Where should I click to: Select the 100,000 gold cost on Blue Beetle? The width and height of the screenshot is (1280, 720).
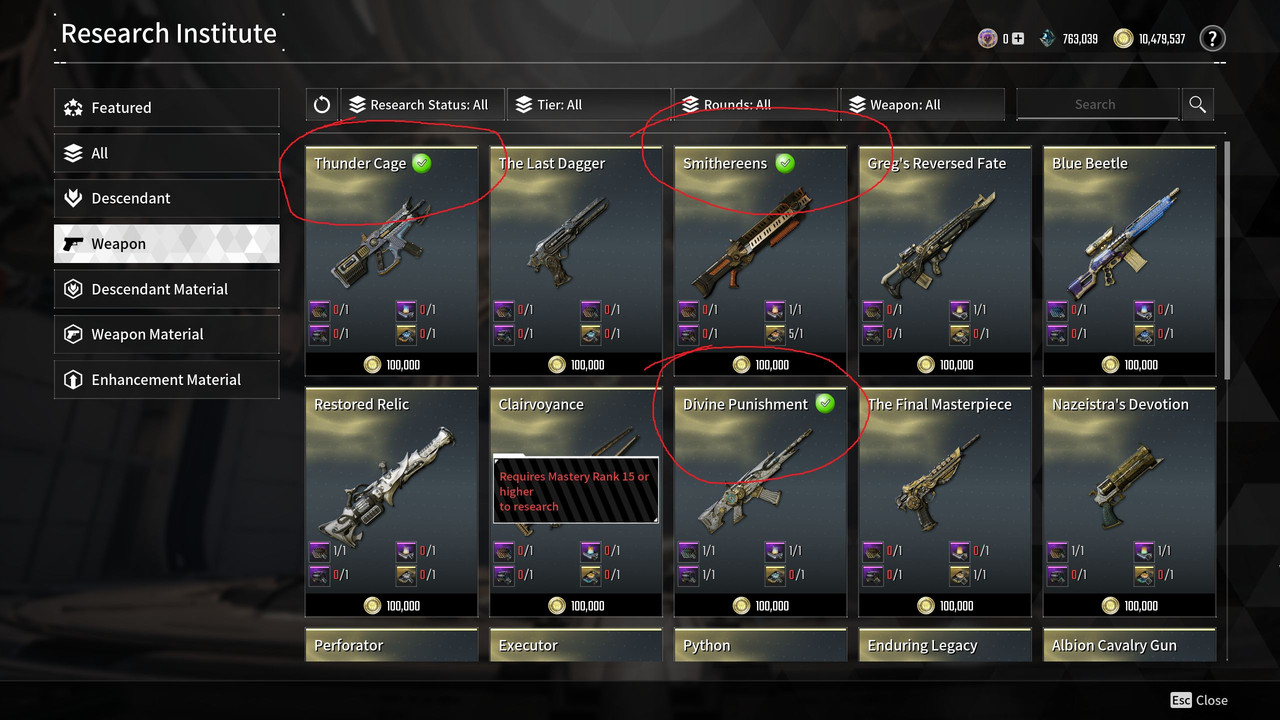pyautogui.click(x=1129, y=365)
